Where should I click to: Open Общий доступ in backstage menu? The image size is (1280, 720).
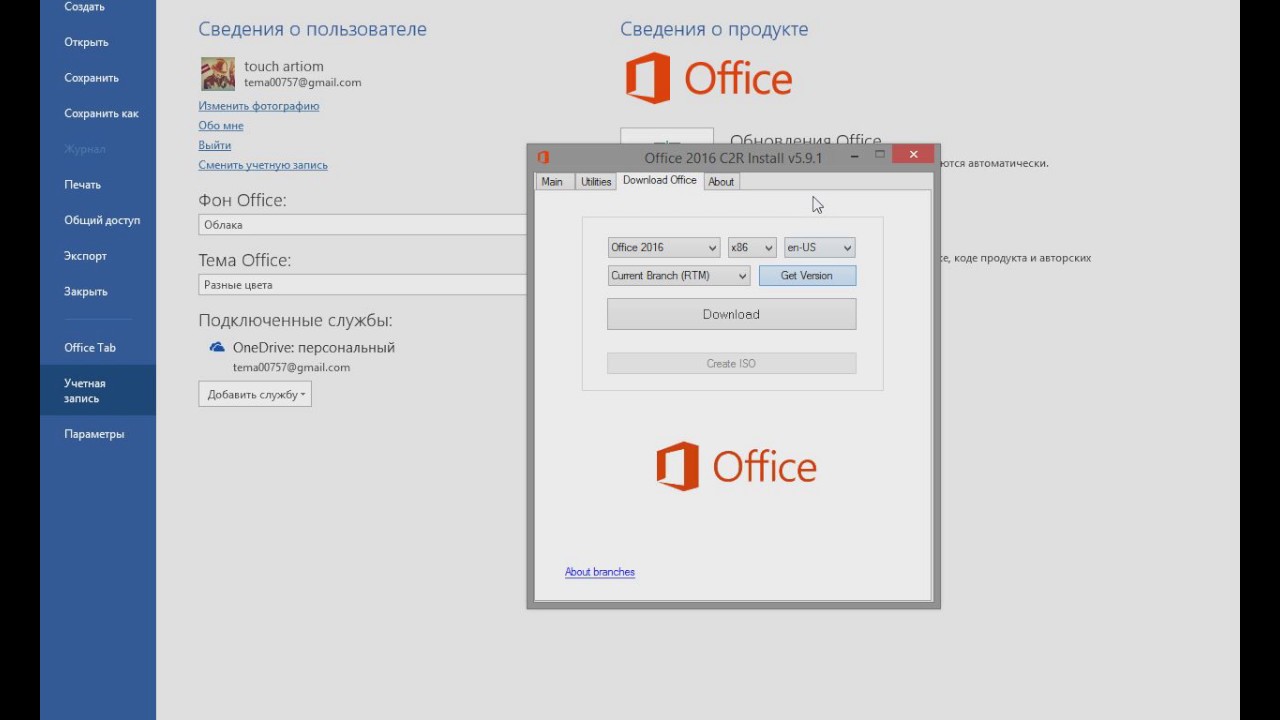(98, 220)
